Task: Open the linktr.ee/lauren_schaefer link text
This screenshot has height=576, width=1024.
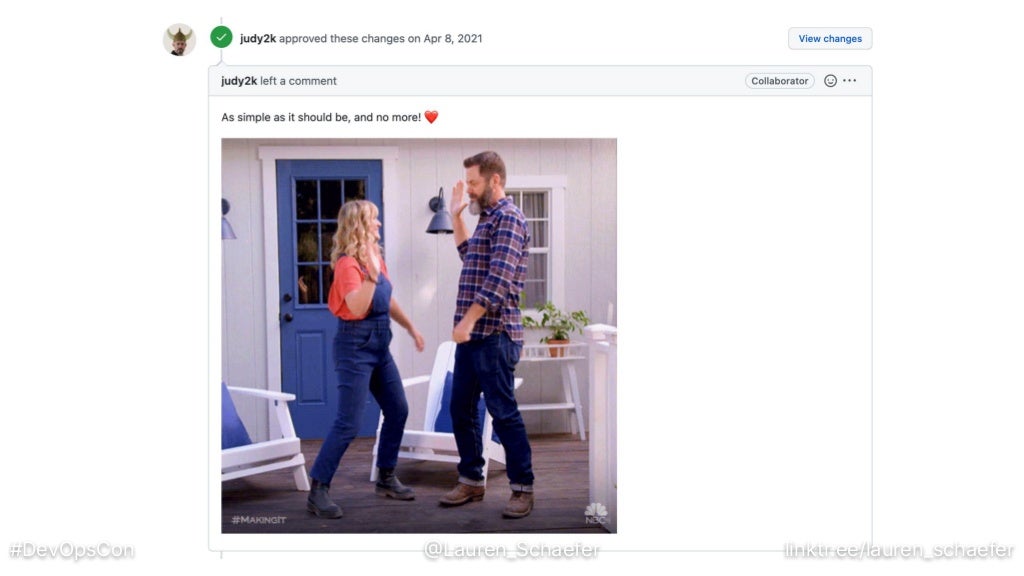Action: (899, 550)
